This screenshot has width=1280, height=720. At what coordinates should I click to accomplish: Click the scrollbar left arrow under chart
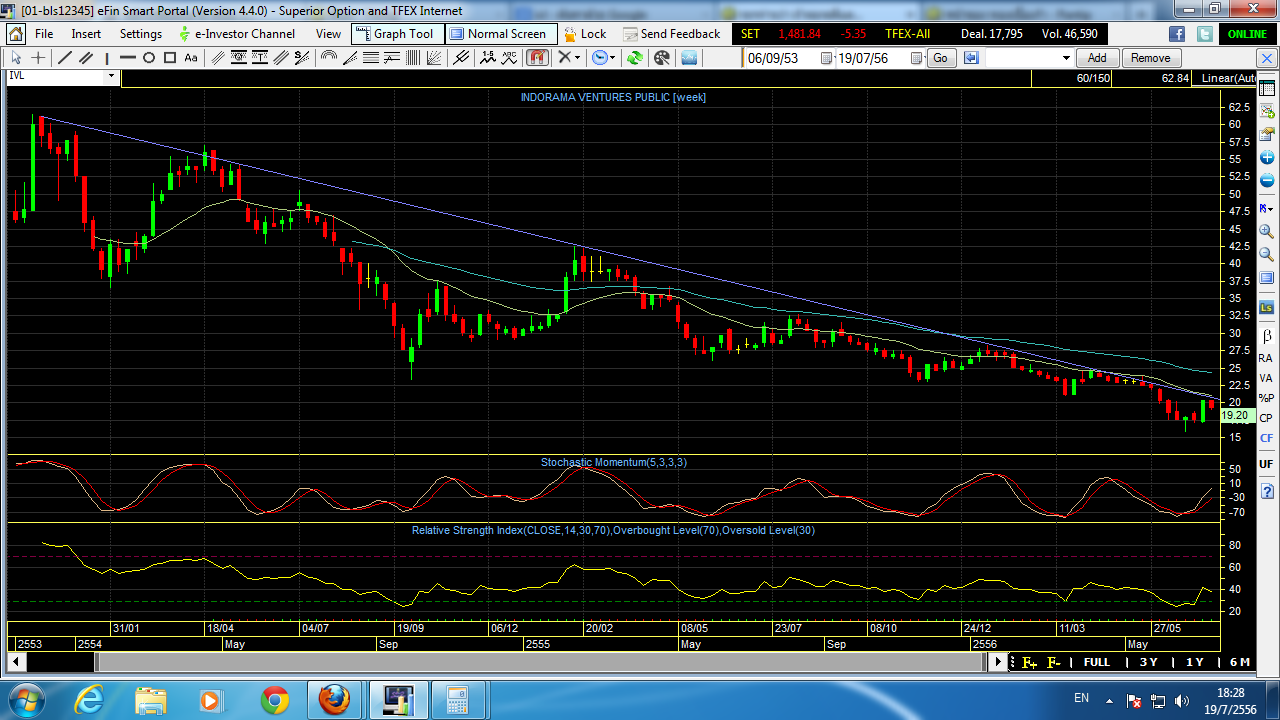coord(17,662)
